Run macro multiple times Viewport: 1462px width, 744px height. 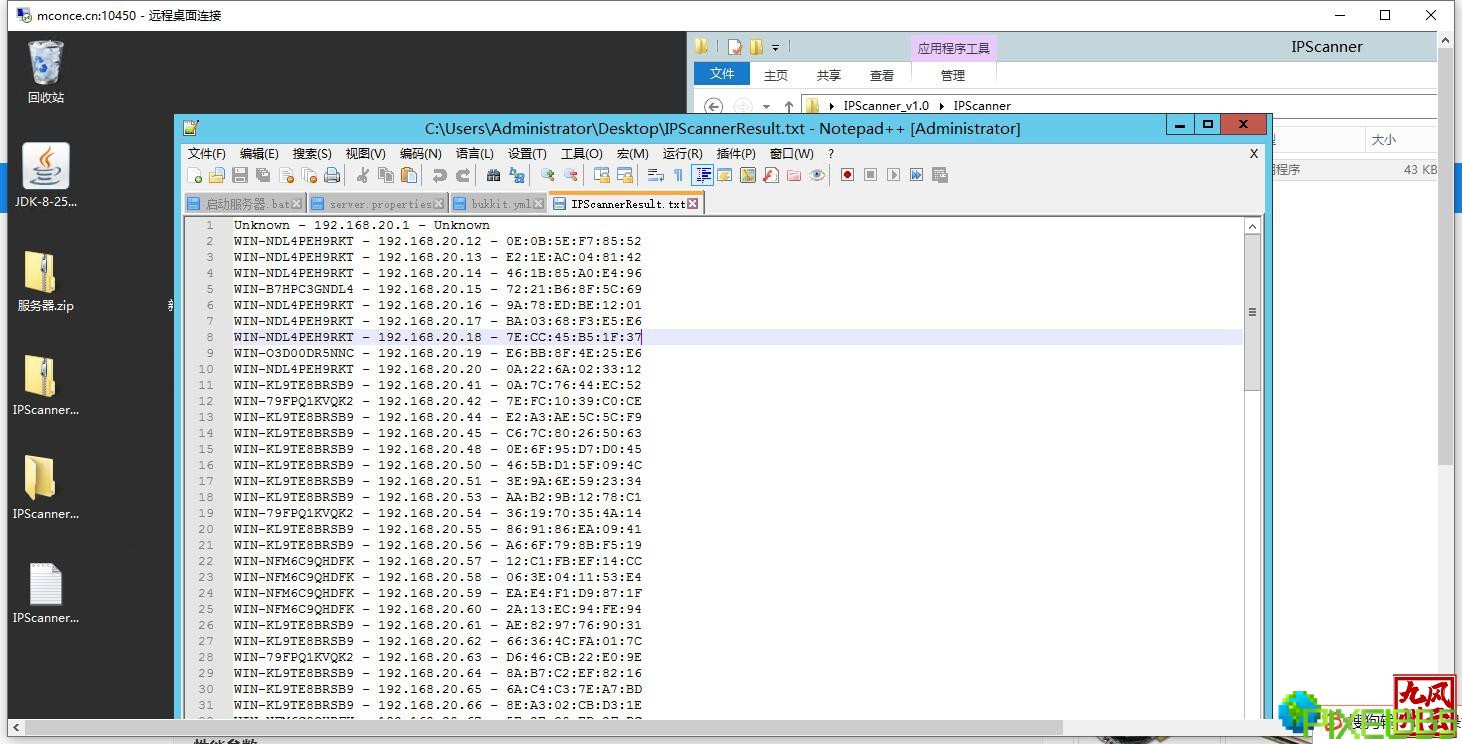[916, 175]
